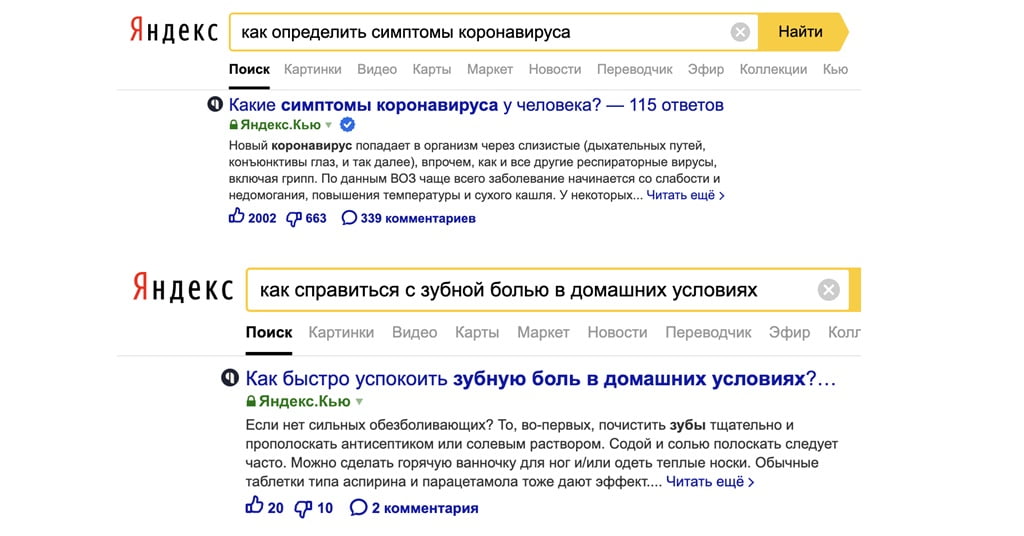Click lock icon beside coronavirus result source
This screenshot has width=1024, height=536.
(233, 125)
